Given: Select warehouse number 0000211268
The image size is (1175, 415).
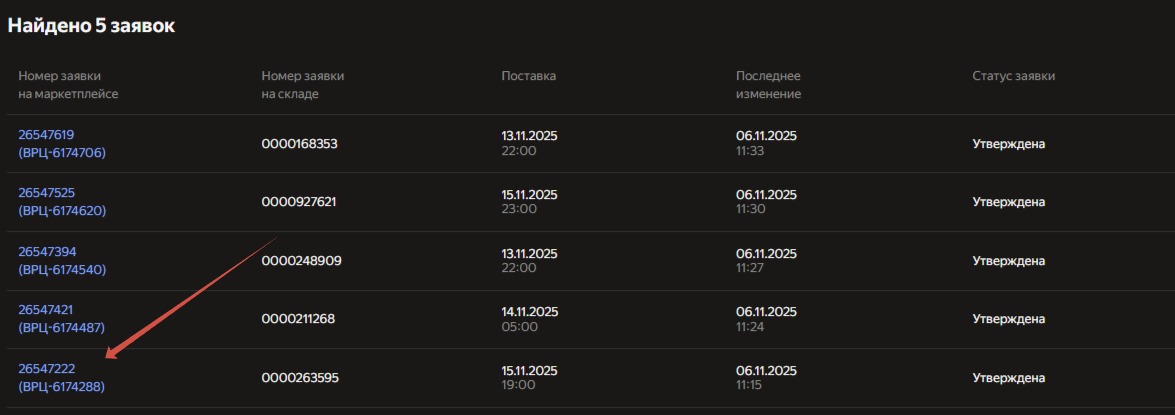Looking at the screenshot, I should pyautogui.click(x=298, y=319).
